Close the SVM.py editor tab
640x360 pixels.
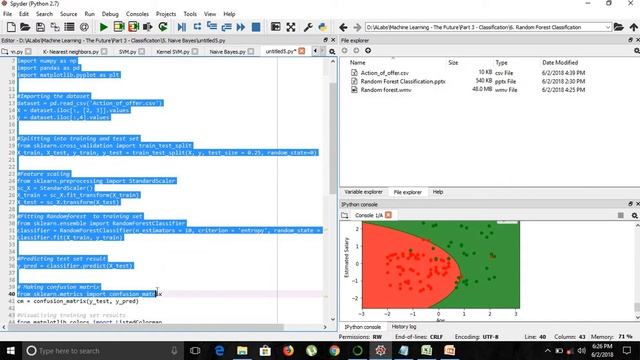142,51
